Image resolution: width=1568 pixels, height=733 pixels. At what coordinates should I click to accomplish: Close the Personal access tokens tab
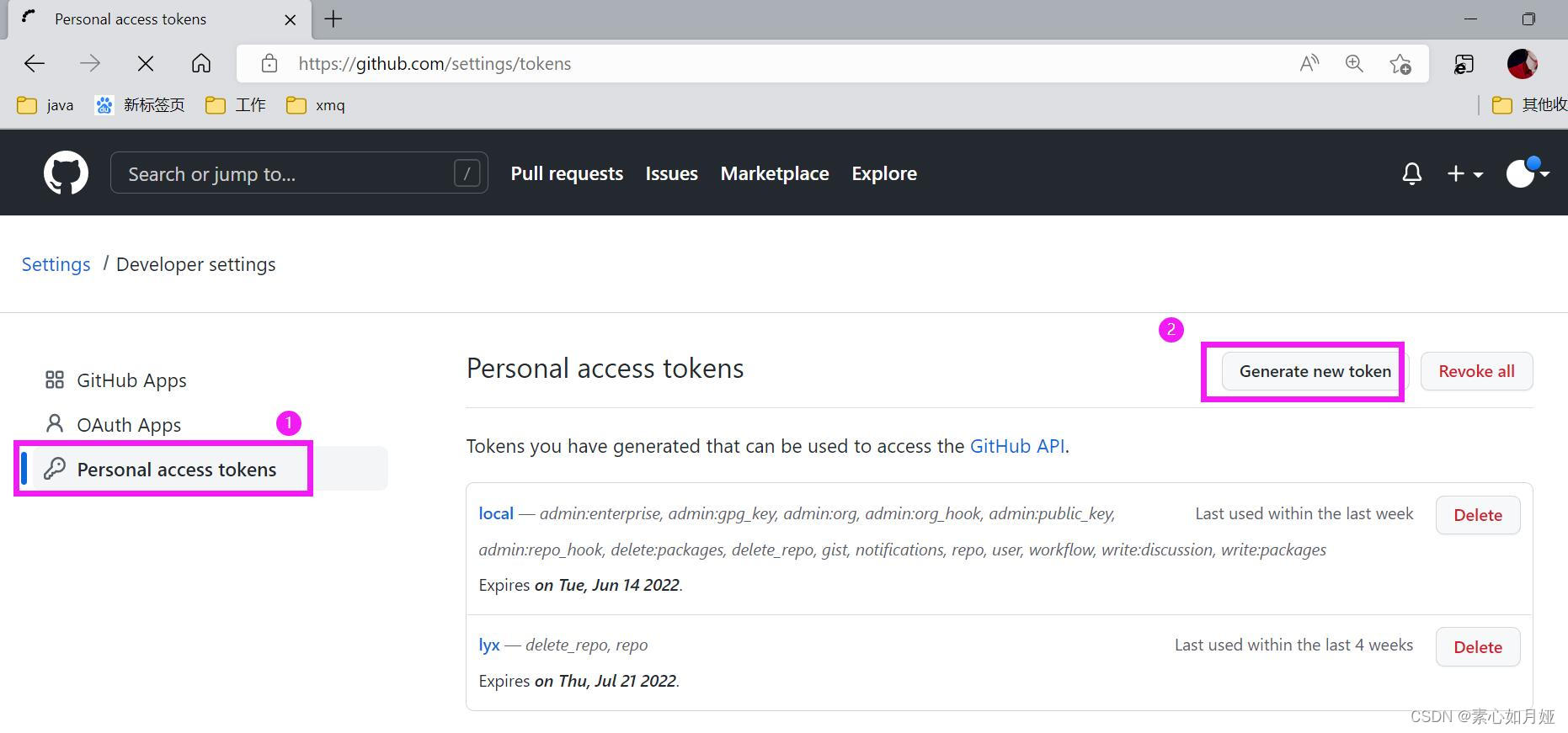point(291,19)
